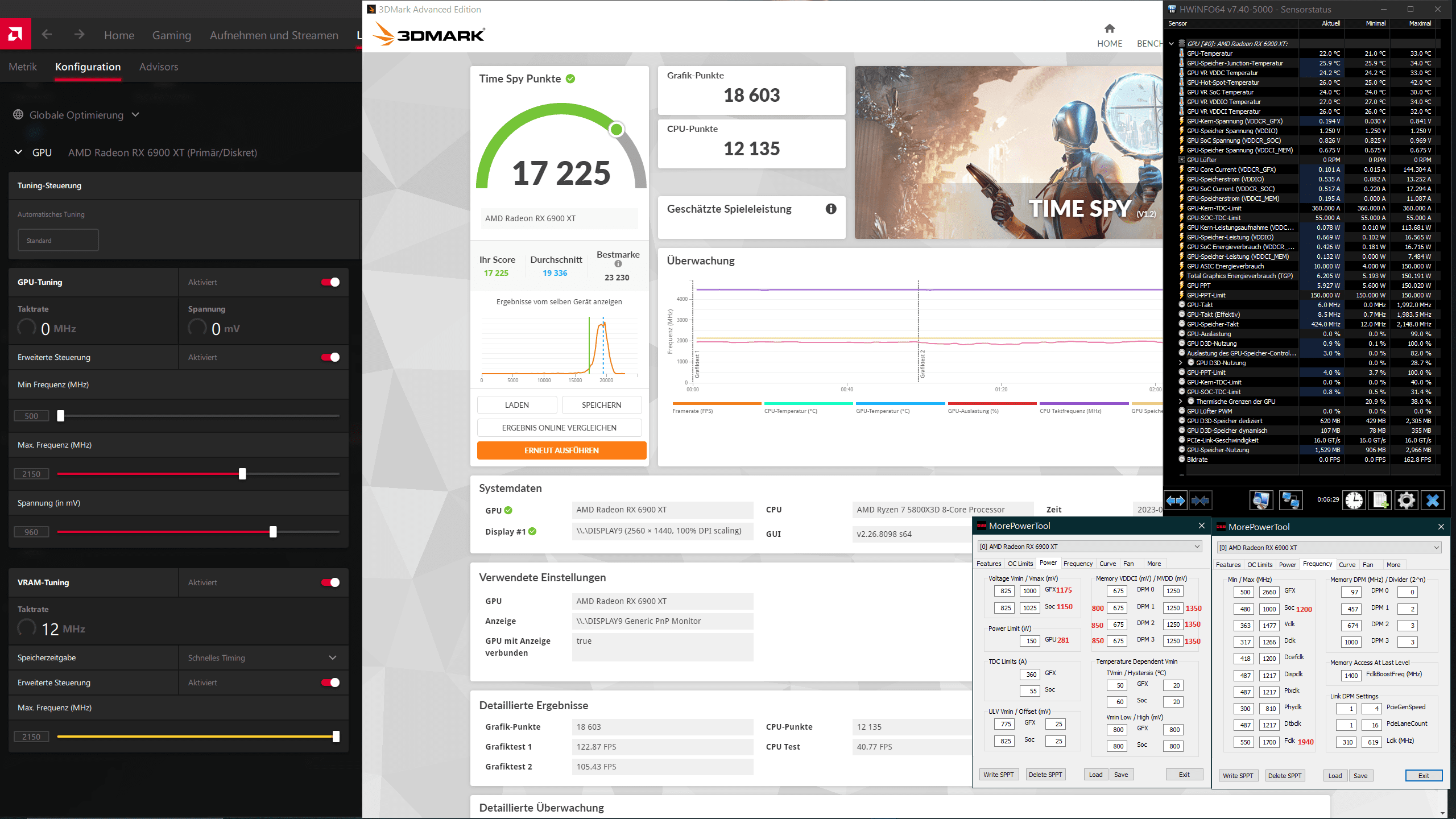
Task: Click the info icon under Bestmarke
Action: (x=618, y=264)
